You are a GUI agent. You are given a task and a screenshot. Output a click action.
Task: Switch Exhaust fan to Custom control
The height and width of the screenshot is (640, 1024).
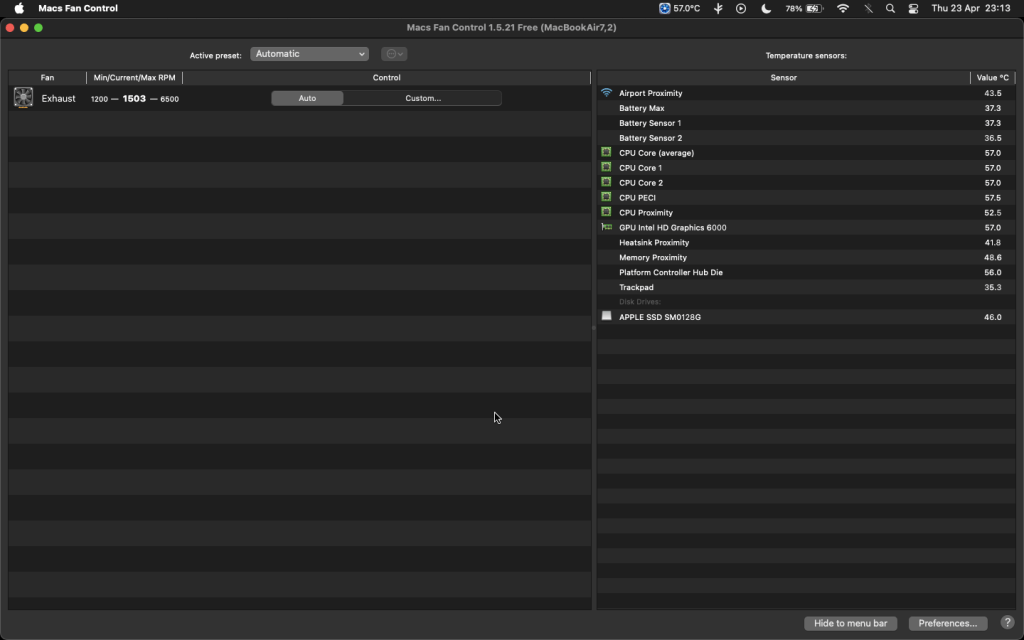point(422,98)
